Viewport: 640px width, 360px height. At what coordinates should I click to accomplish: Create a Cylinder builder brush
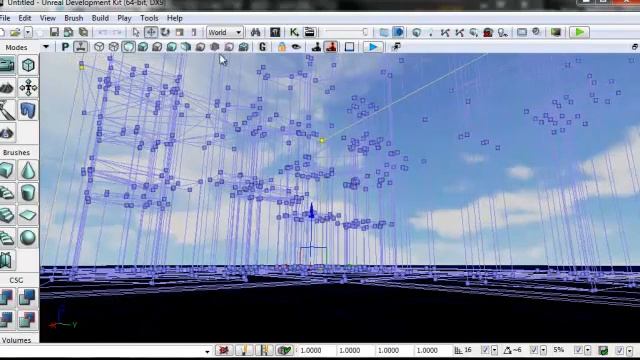pos(28,193)
